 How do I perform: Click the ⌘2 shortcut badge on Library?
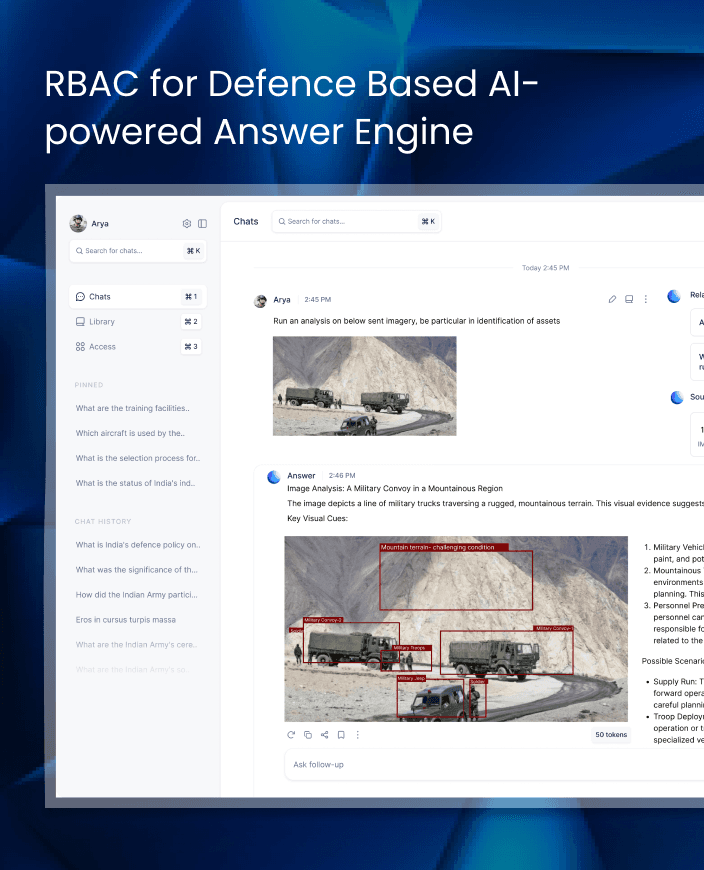click(191, 322)
